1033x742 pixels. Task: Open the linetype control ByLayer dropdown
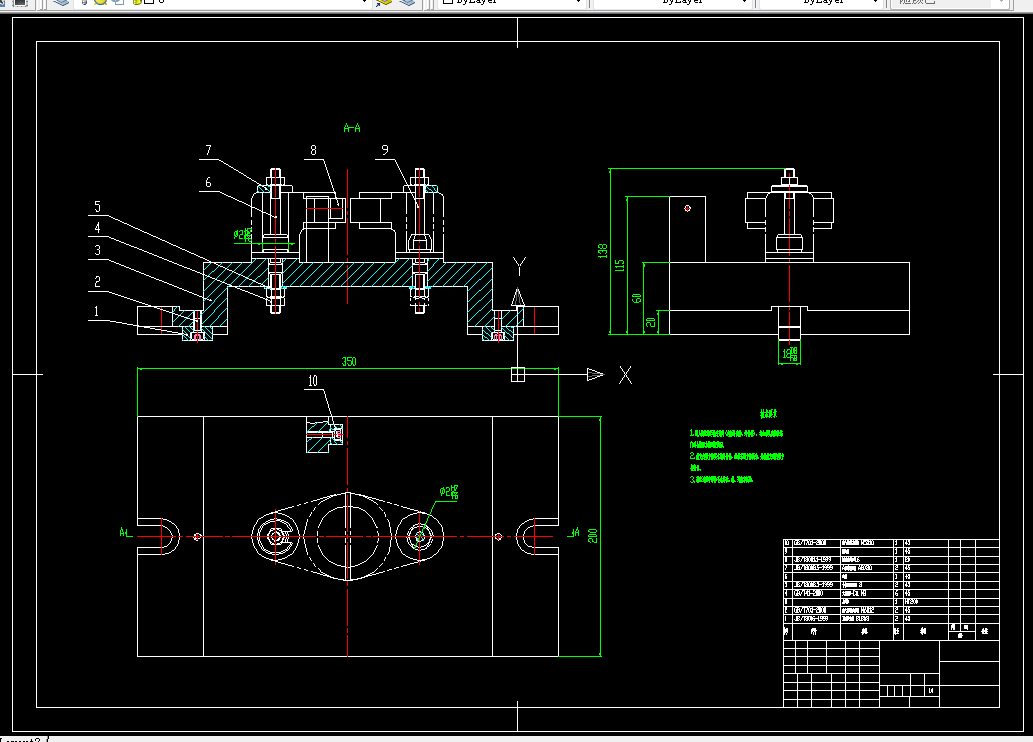point(673,2)
